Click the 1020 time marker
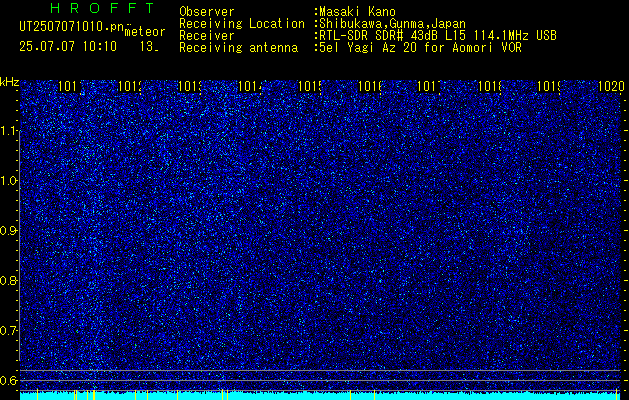Viewport: 629px width, 400px height. point(610,86)
